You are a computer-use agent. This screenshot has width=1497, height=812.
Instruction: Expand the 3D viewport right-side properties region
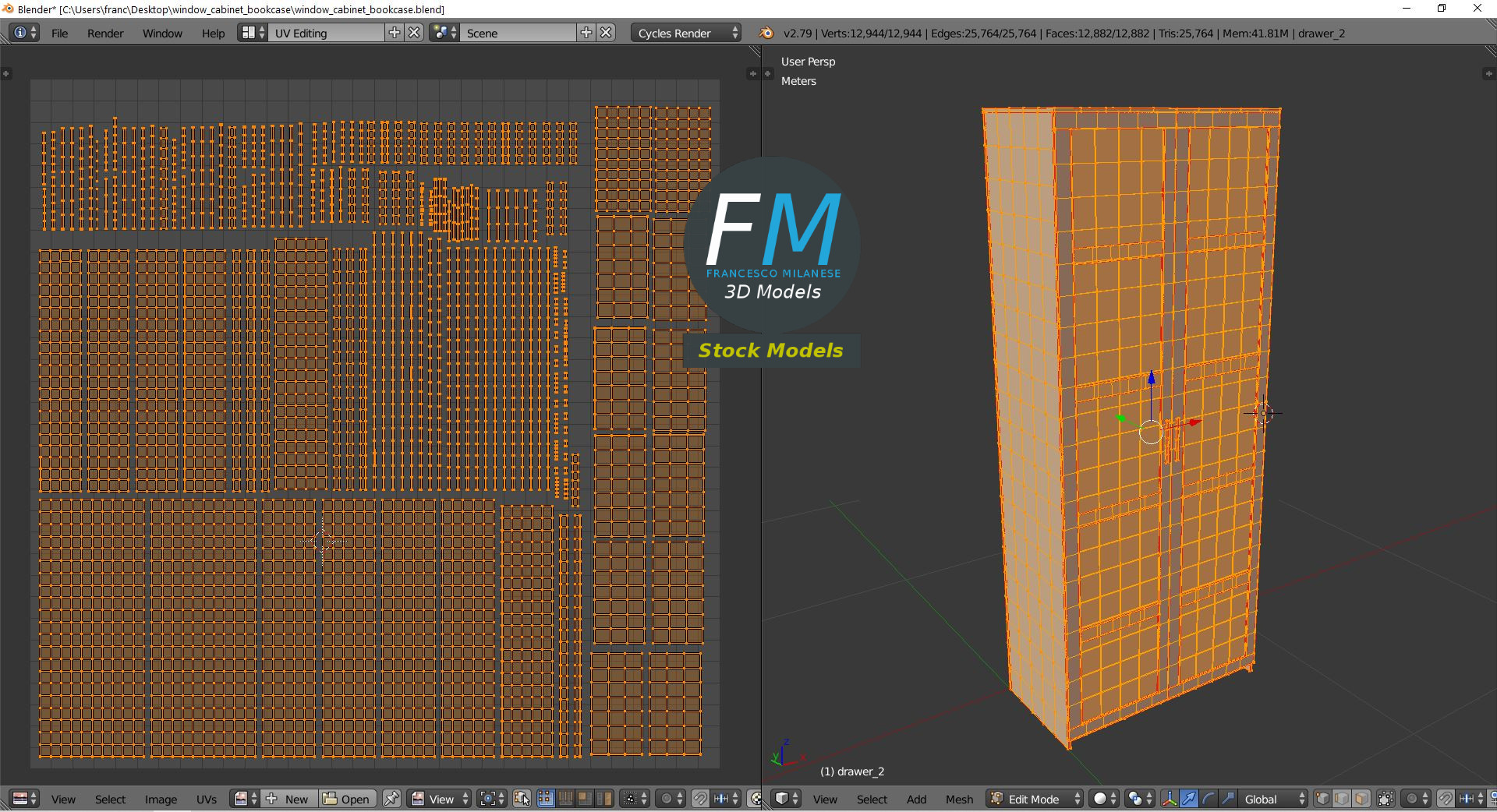tap(1488, 73)
